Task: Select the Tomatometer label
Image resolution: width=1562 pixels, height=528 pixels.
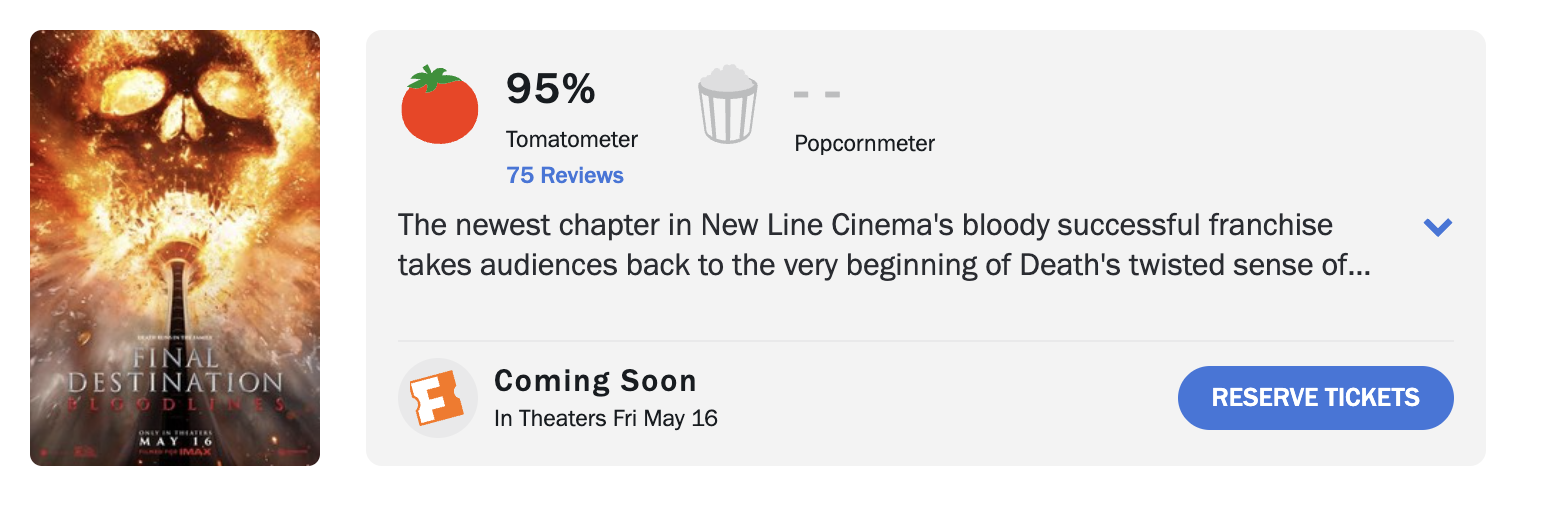Action: [x=572, y=139]
